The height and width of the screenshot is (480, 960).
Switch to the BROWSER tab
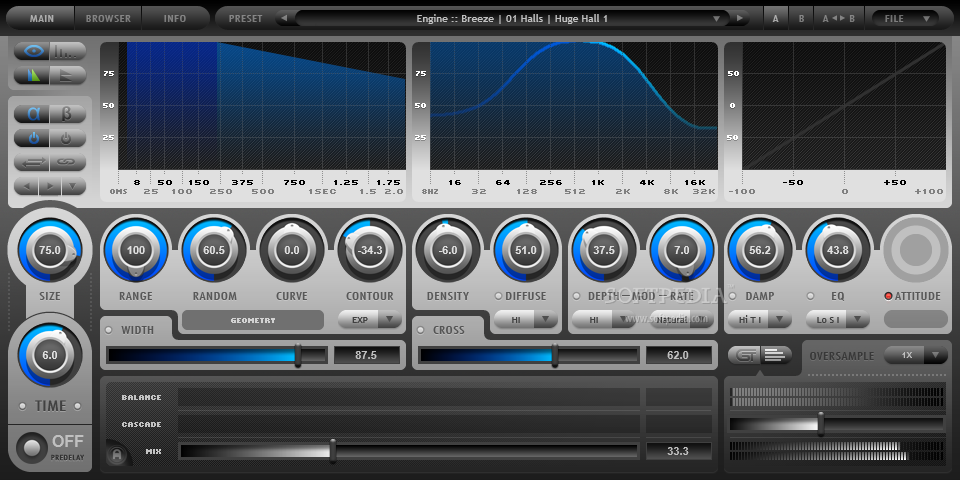coord(108,18)
